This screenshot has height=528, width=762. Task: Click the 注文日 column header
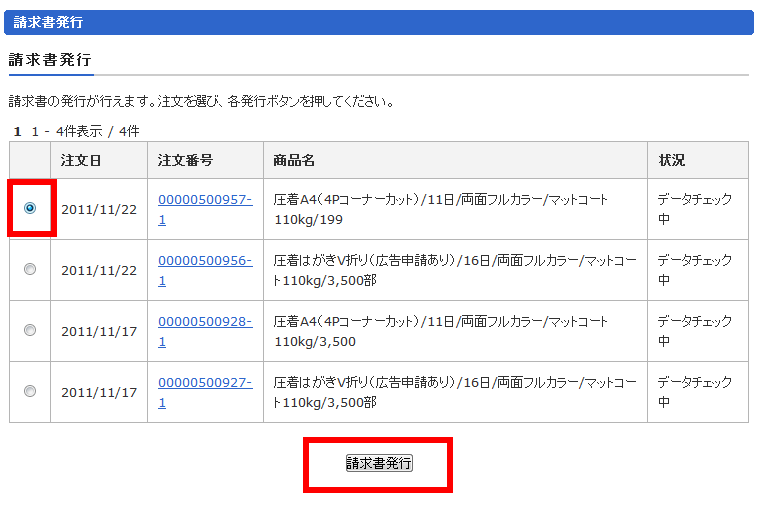81,160
